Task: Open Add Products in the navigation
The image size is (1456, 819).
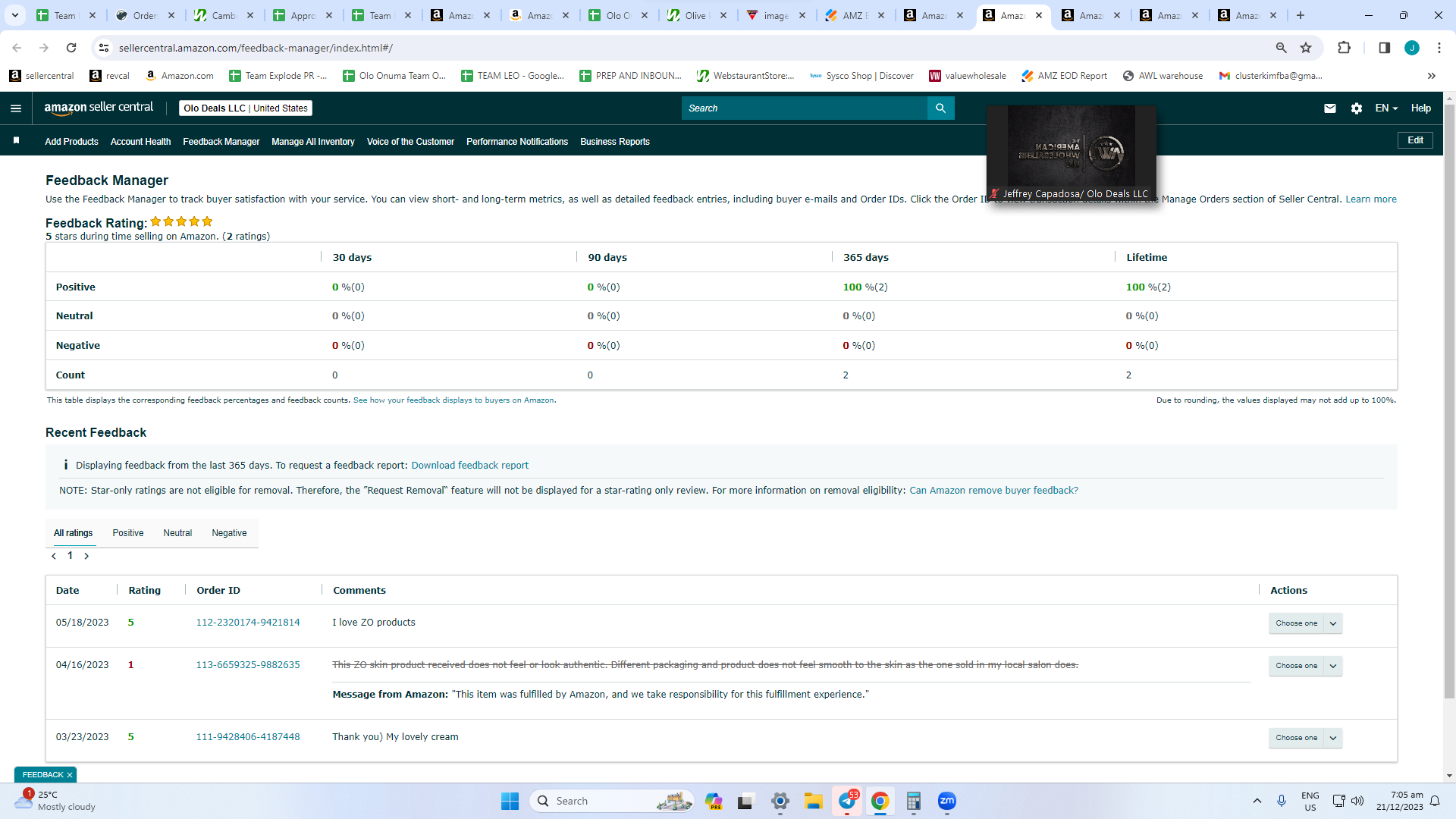Action: (71, 142)
